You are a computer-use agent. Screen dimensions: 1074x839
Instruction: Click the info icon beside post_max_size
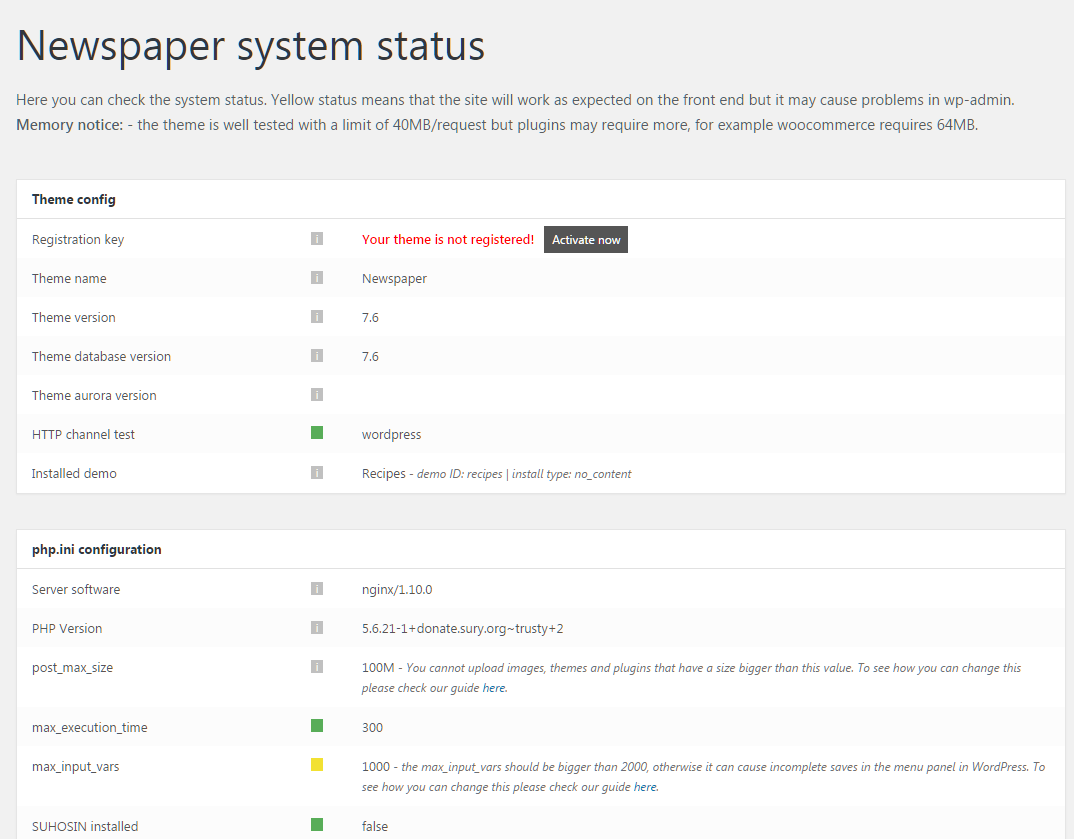316,666
